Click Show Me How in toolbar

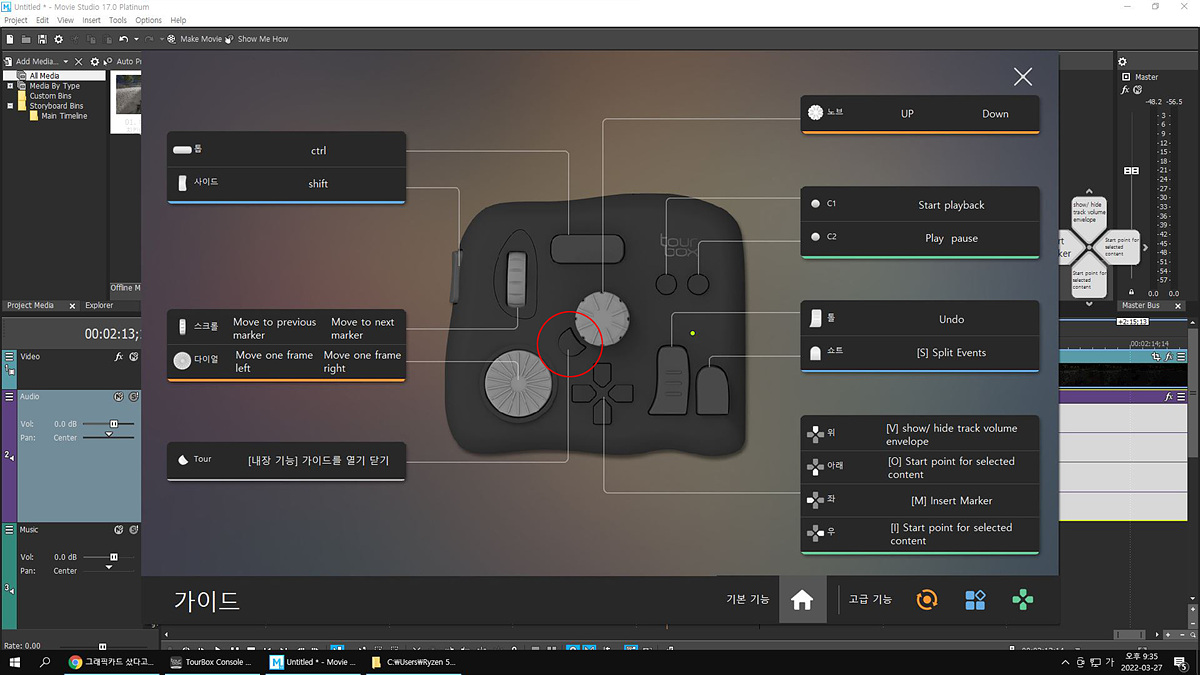[256, 39]
